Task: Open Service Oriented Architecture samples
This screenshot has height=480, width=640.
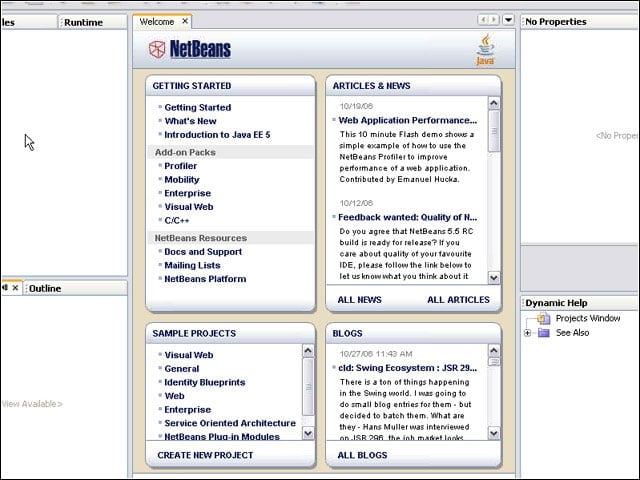Action: coord(230,423)
